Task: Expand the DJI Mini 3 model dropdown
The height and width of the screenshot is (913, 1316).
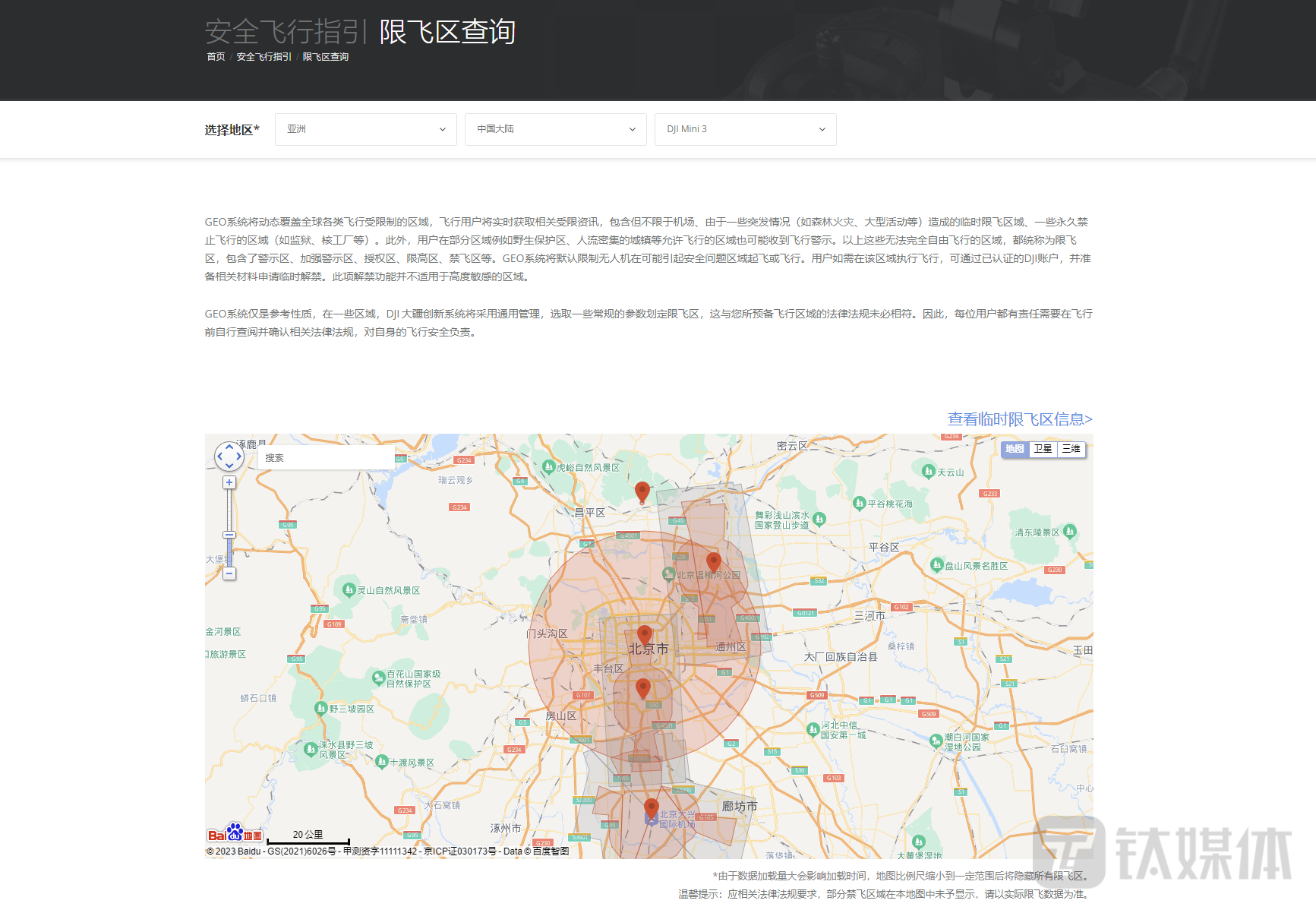Action: tap(745, 129)
